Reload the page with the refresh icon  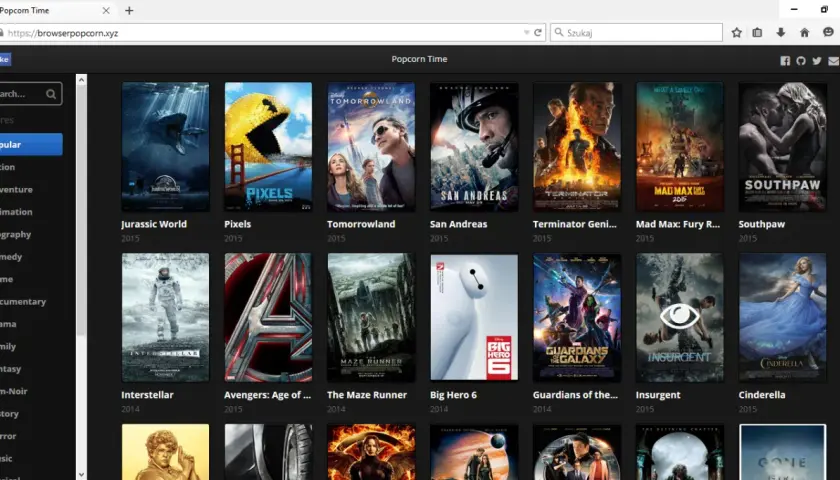click(x=538, y=33)
